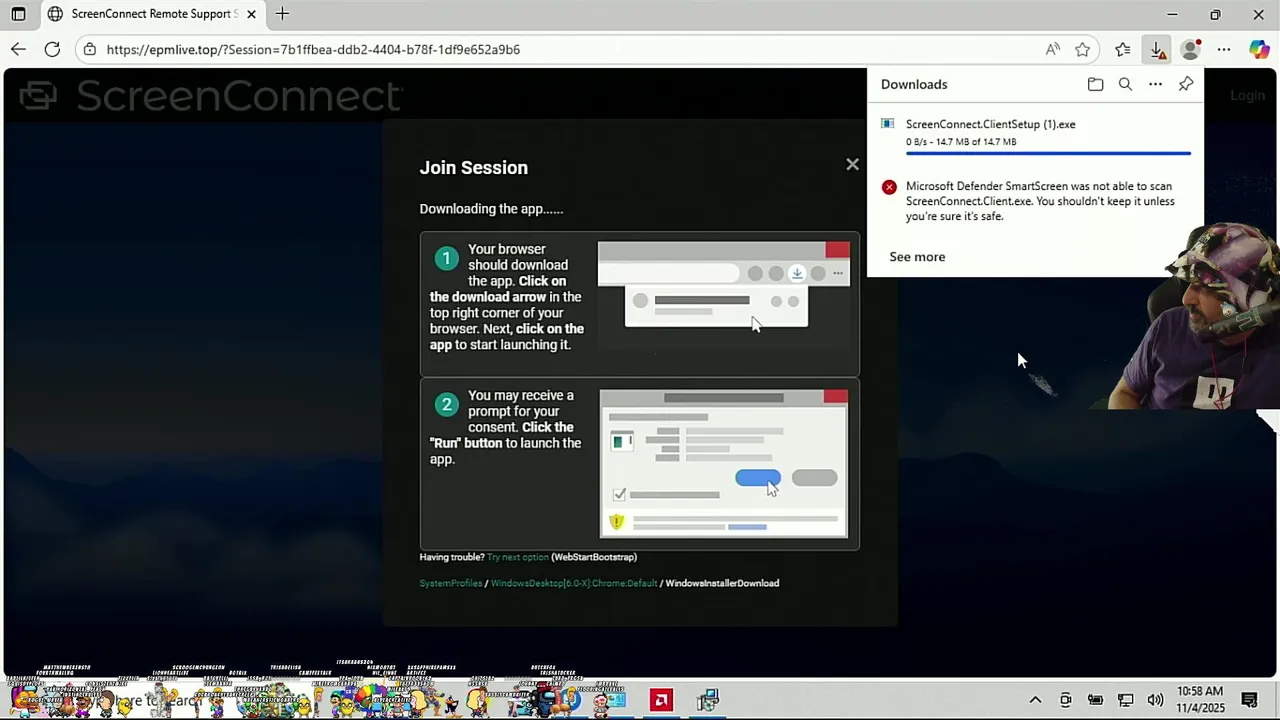Click the 'Downloading the app......' text
Image resolution: width=1280 pixels, height=720 pixels.
tap(491, 209)
